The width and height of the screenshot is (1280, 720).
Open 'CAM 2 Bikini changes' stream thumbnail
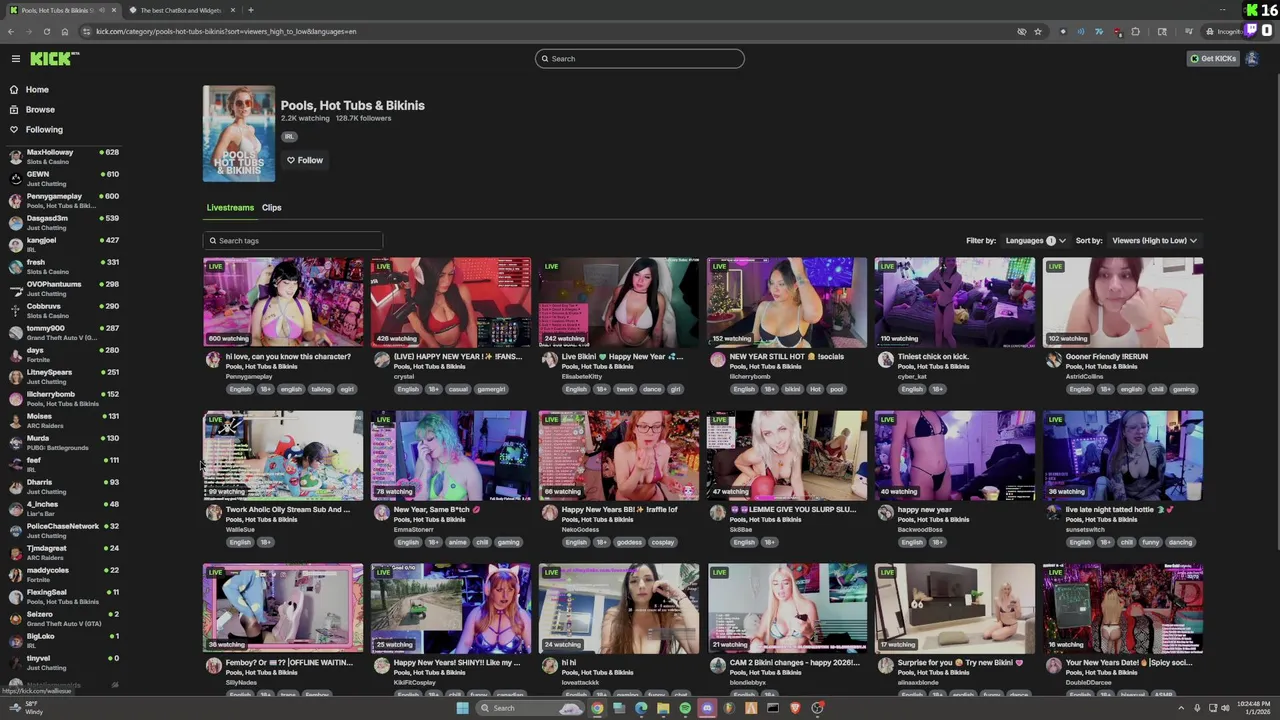787,608
